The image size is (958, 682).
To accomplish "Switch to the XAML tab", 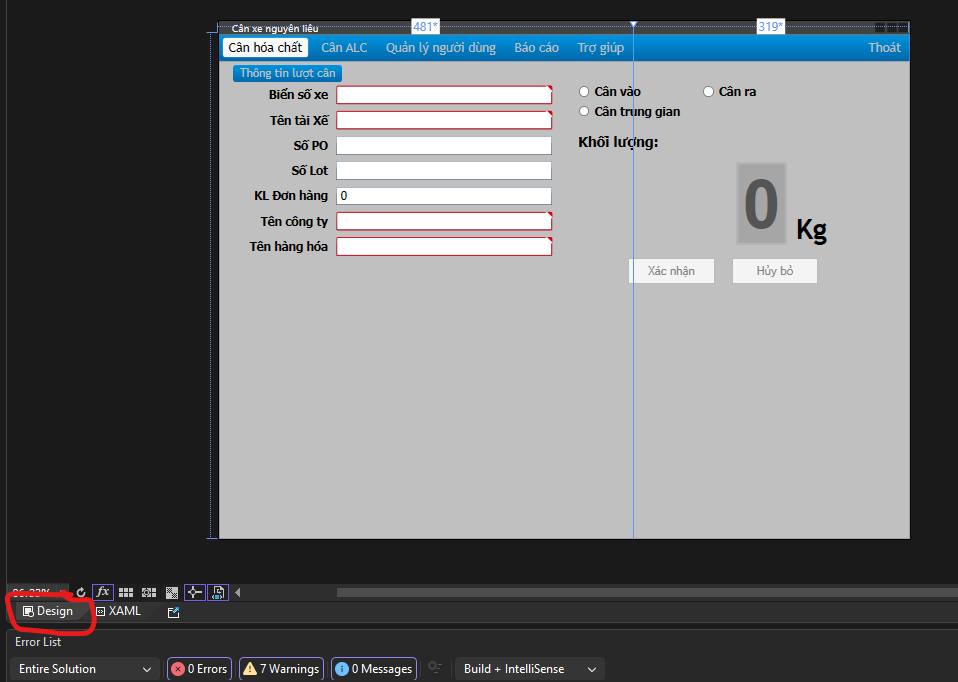I will click(x=119, y=611).
